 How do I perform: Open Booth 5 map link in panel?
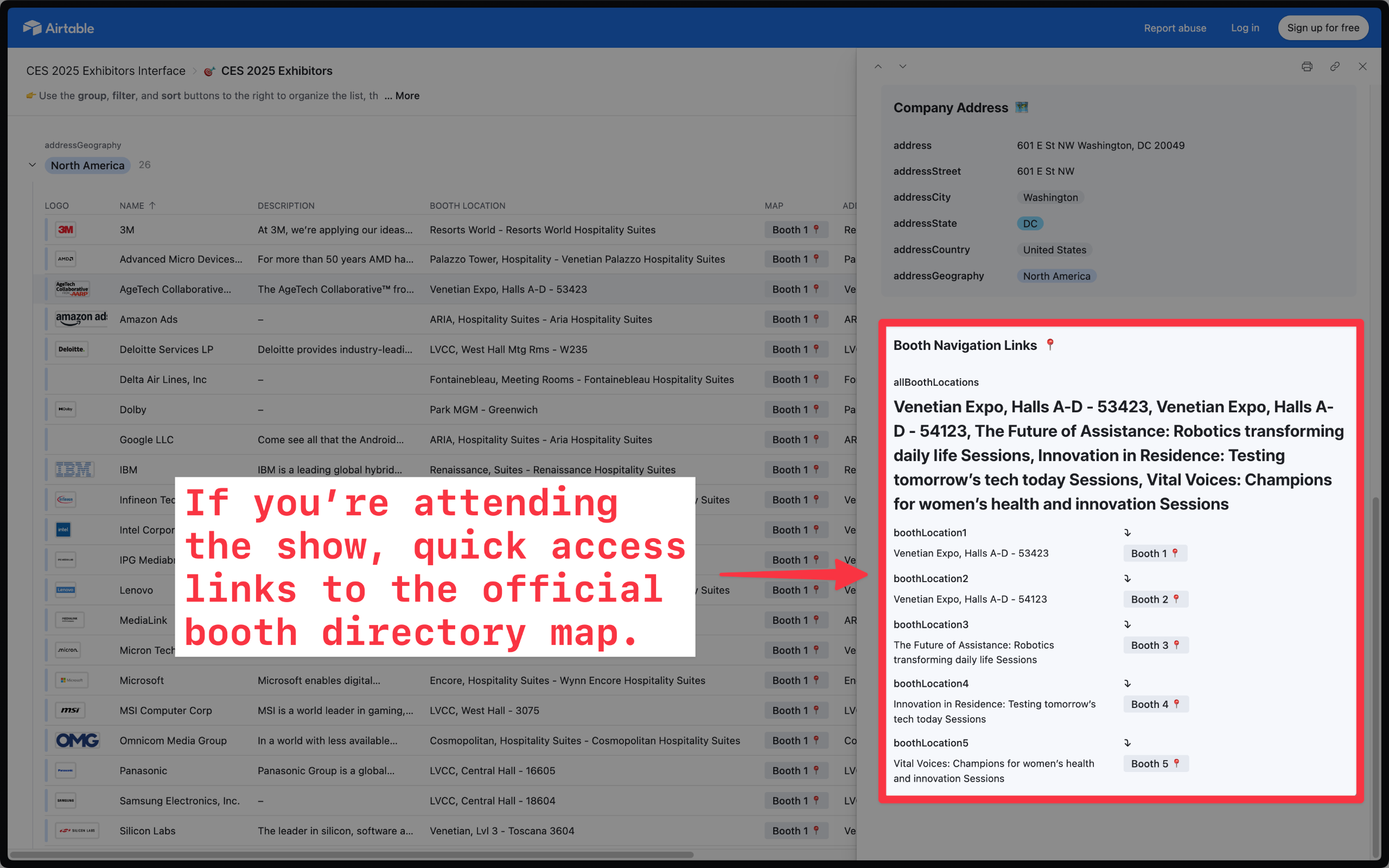1155,763
